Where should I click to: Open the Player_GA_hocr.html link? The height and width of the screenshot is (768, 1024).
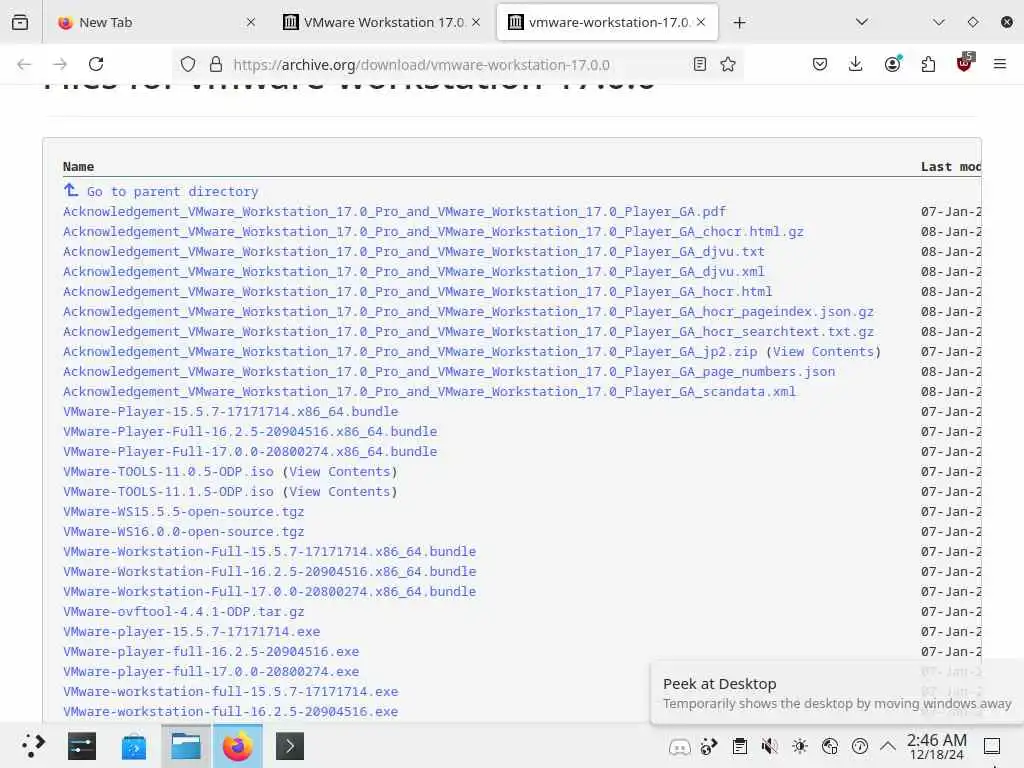pyautogui.click(x=418, y=291)
